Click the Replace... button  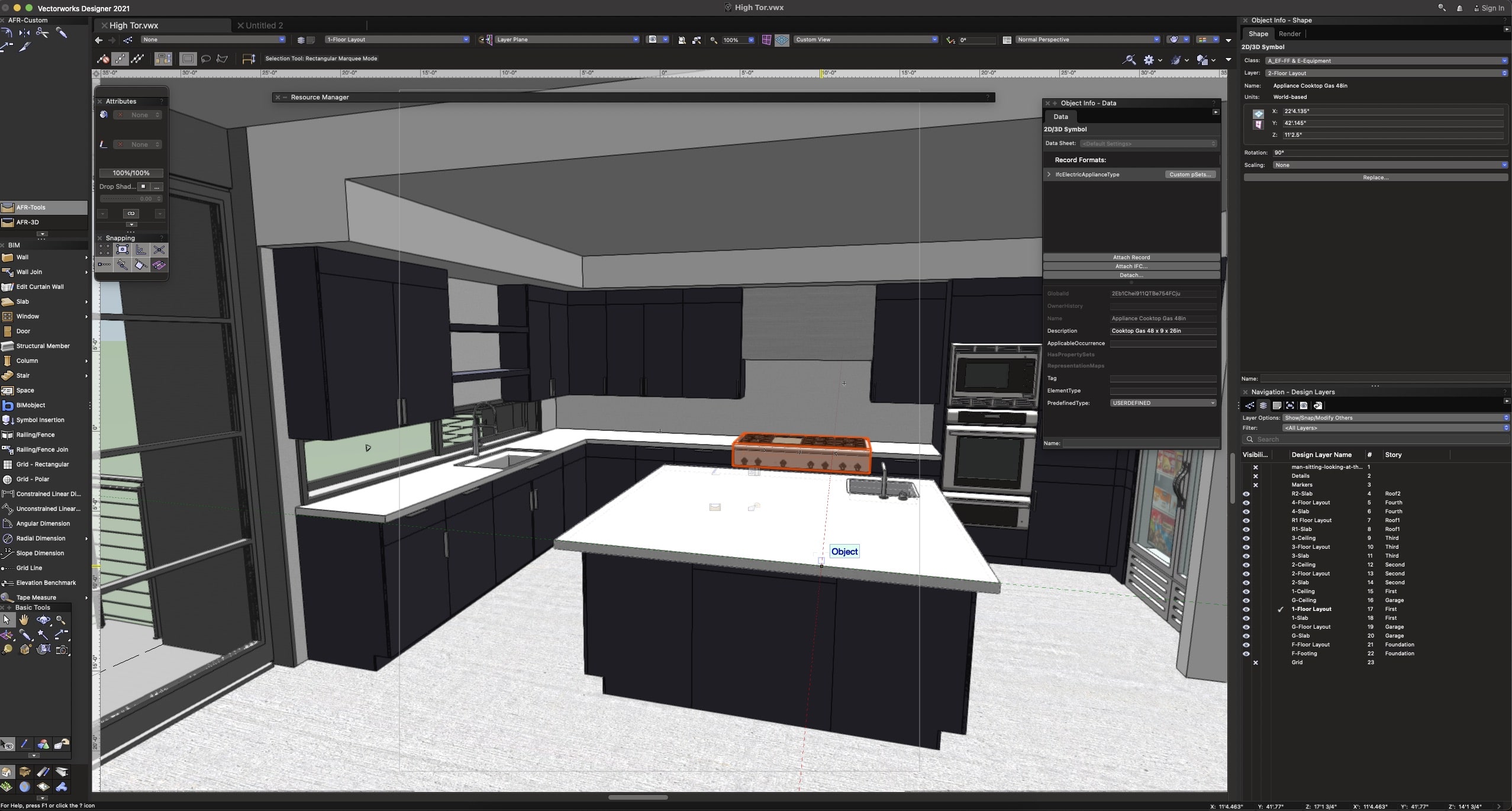[1375, 178]
